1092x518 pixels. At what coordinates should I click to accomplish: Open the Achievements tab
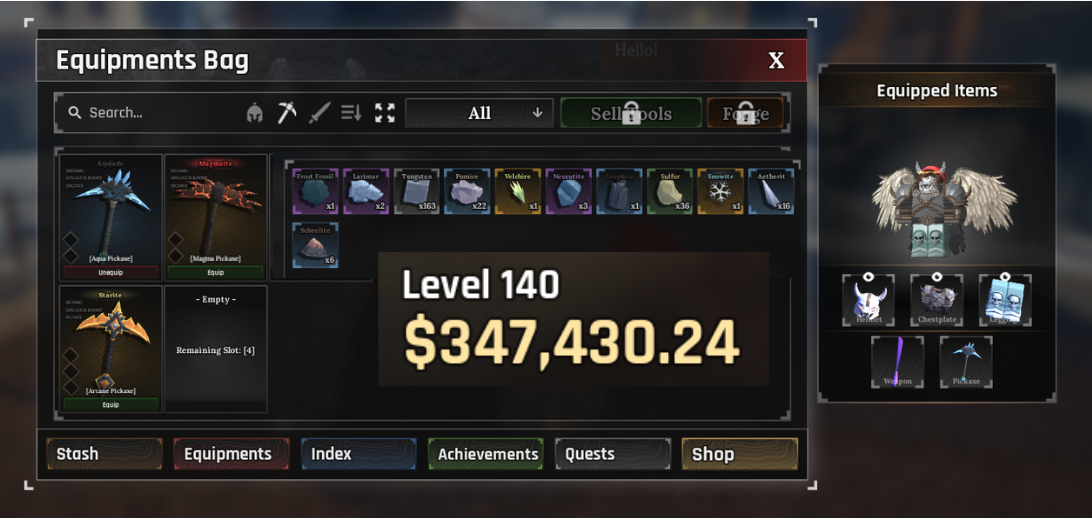click(x=486, y=454)
